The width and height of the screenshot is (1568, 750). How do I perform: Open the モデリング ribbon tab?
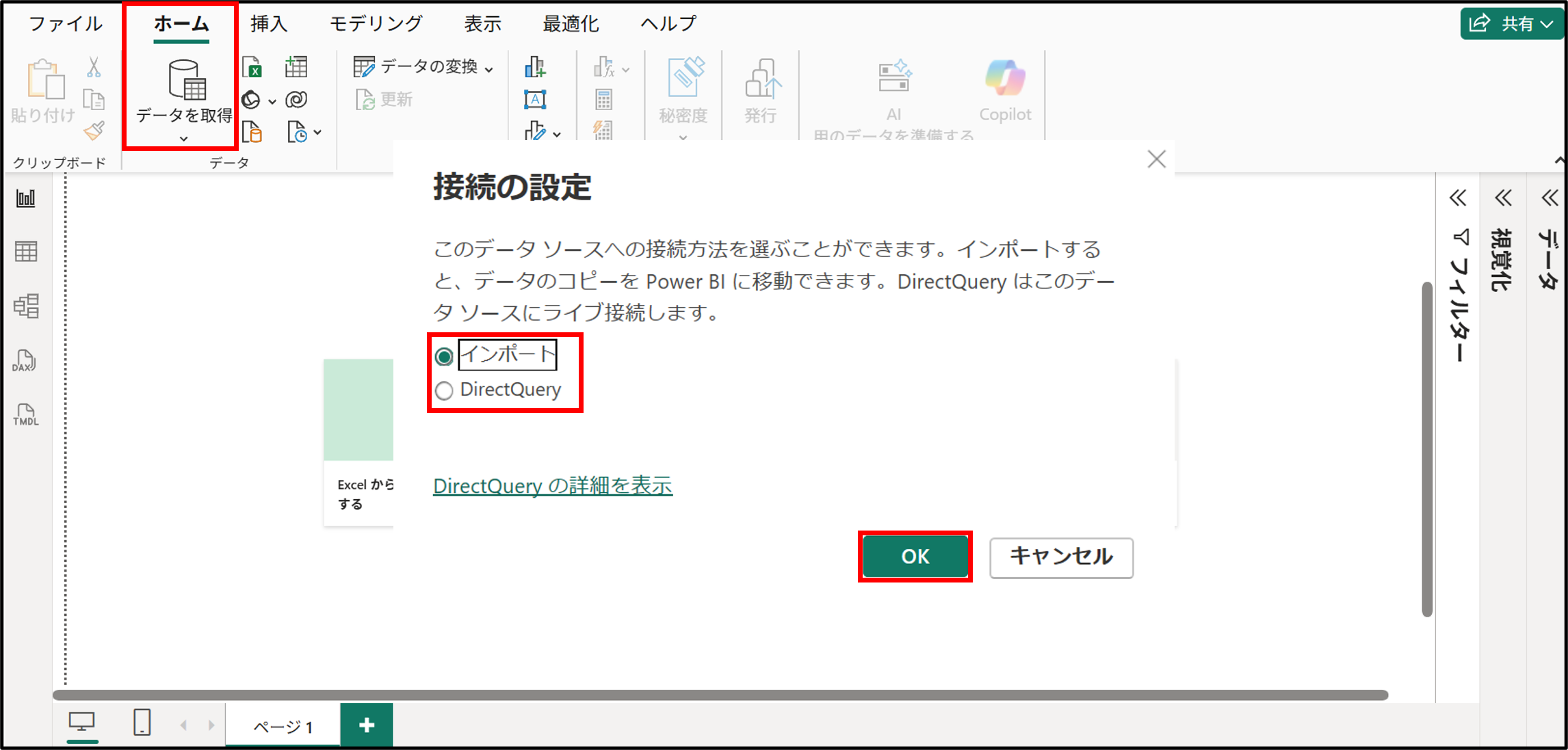pos(376,24)
